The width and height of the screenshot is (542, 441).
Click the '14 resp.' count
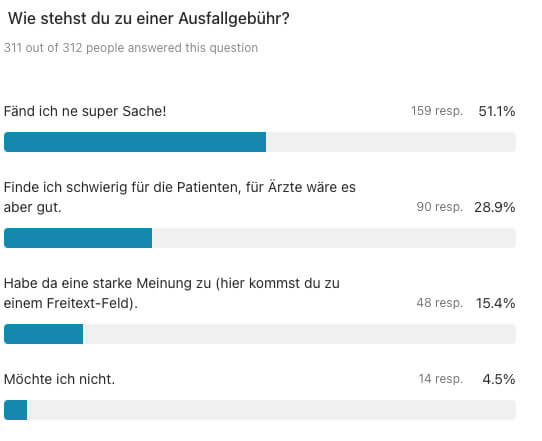click(x=441, y=379)
